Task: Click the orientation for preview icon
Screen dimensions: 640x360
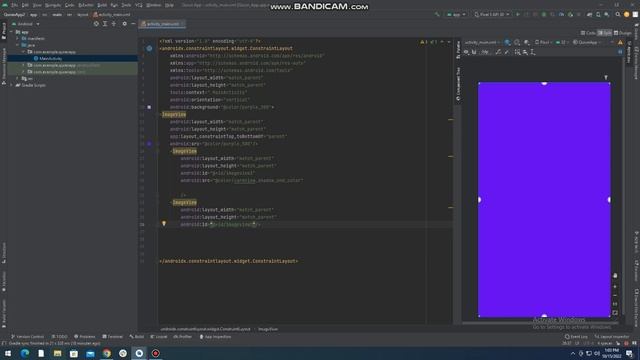Action: [517, 42]
